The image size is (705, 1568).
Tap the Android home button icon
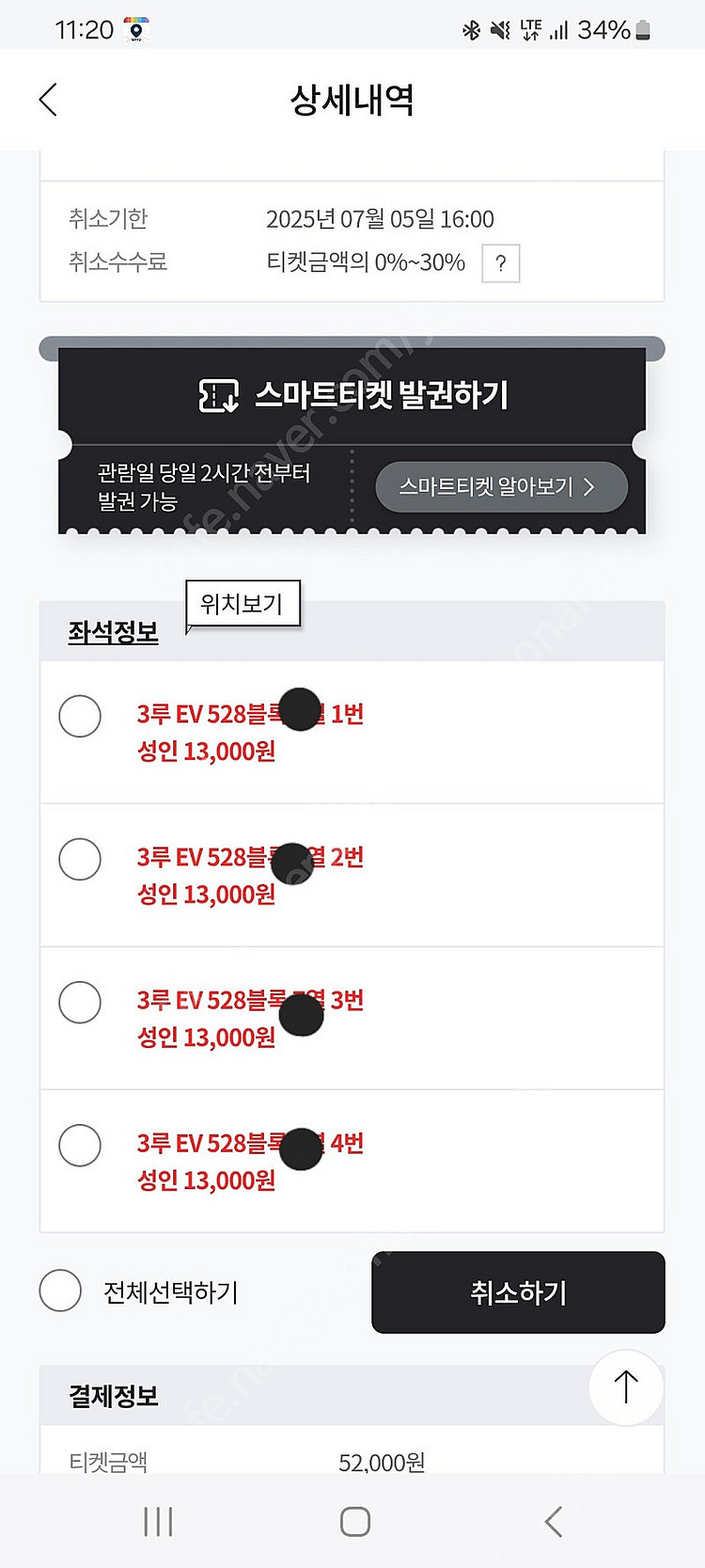click(x=354, y=1521)
